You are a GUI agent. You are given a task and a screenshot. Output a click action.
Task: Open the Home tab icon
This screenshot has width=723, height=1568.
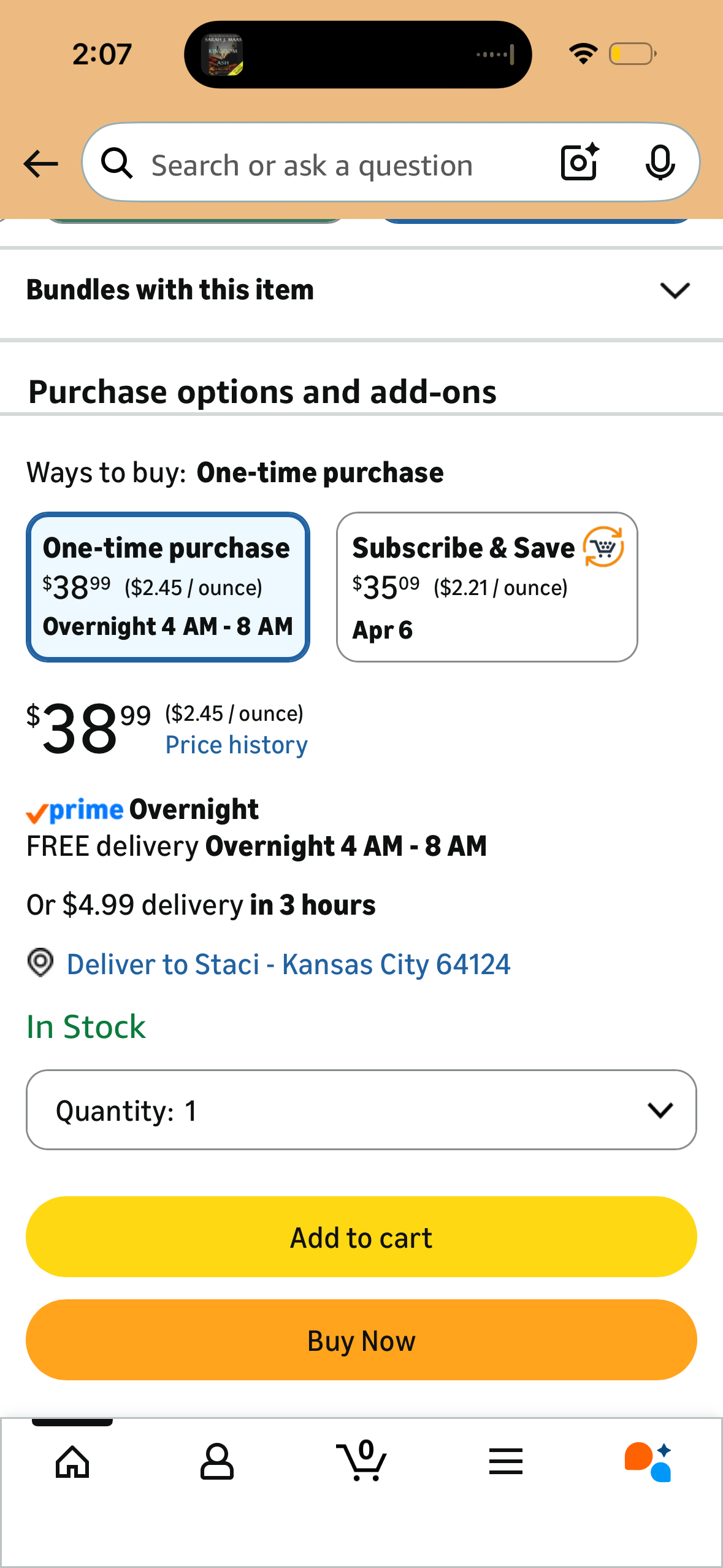point(72,1462)
